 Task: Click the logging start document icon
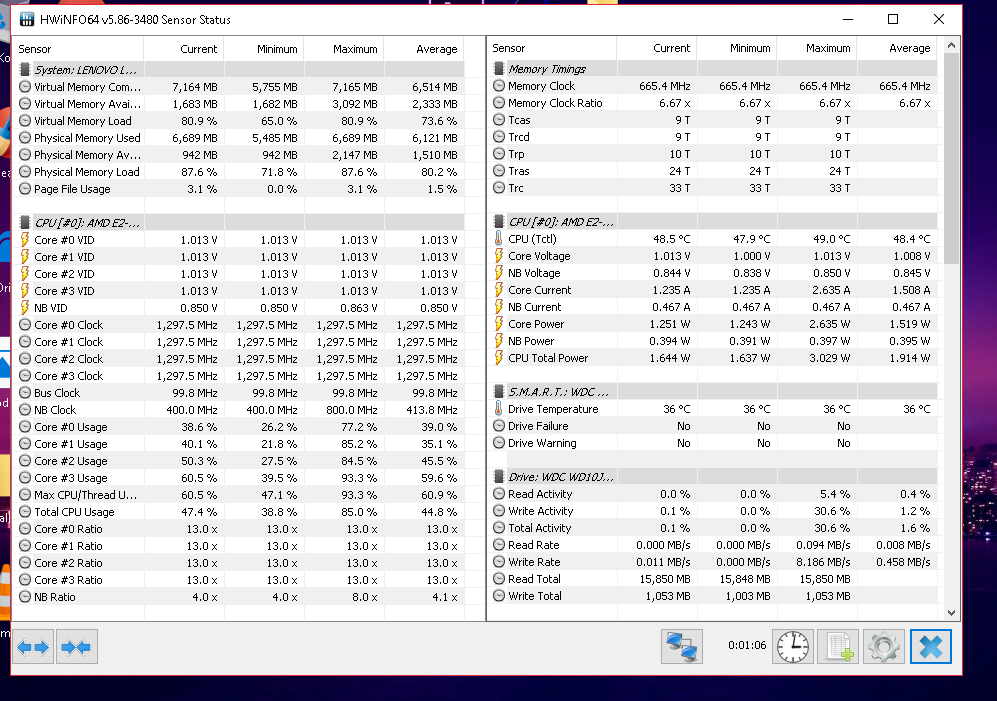pos(838,646)
